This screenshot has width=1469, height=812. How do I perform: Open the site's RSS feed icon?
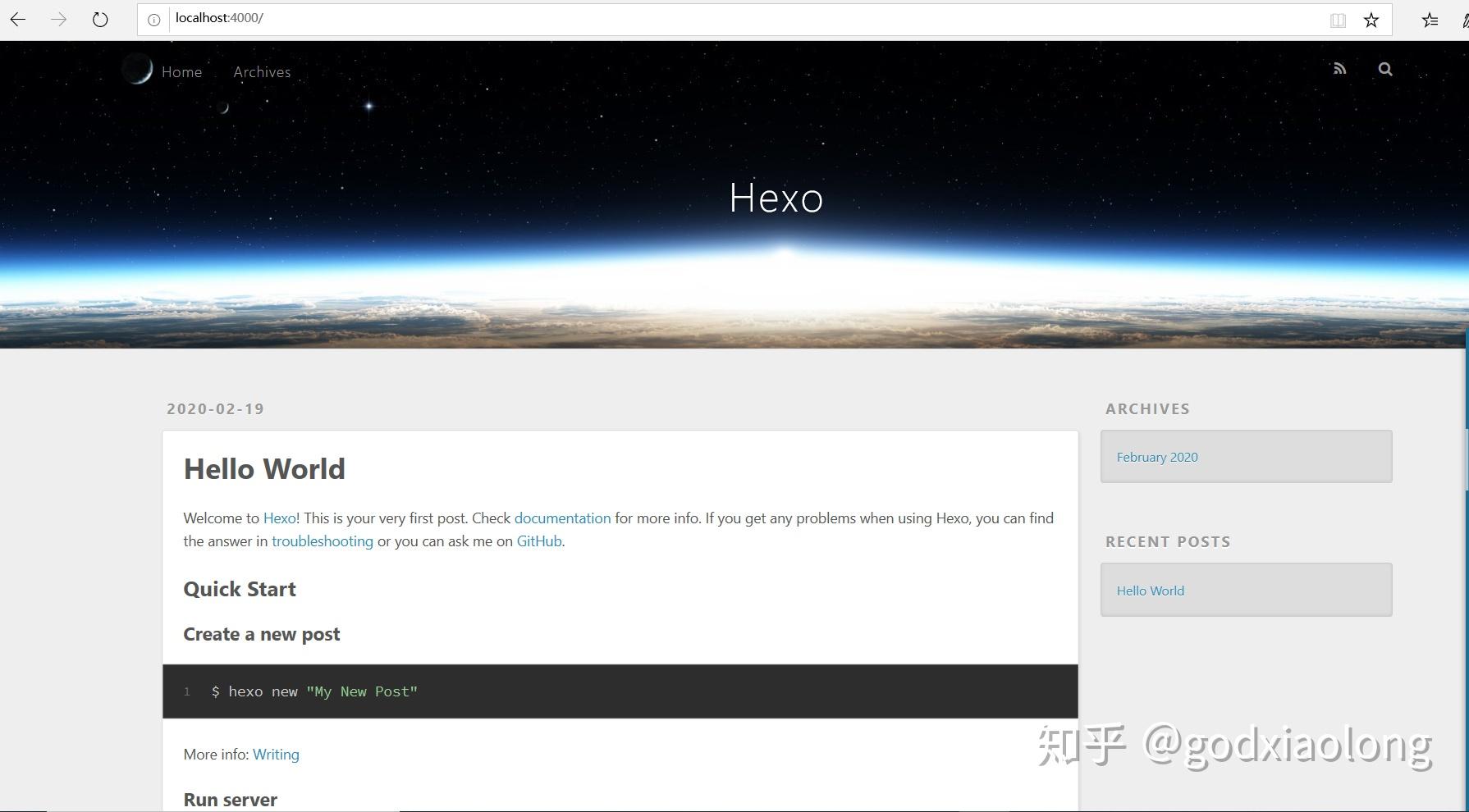point(1340,69)
